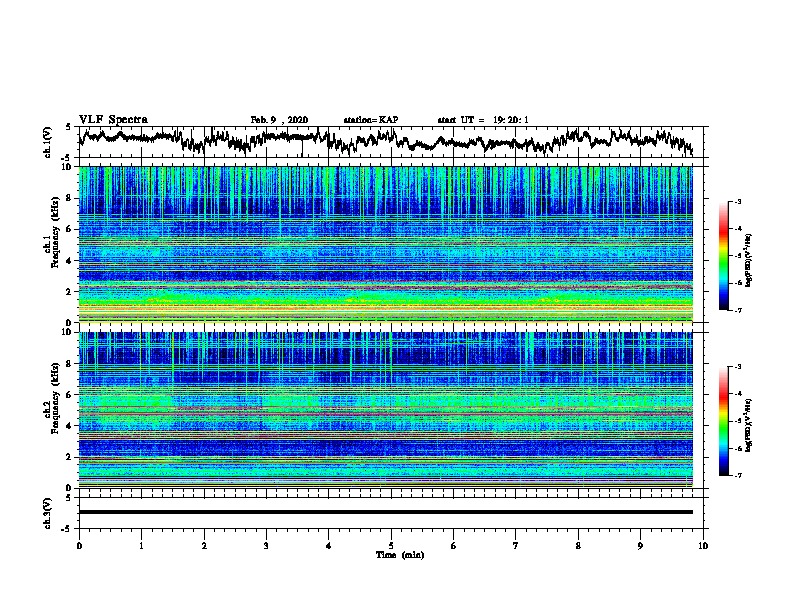Click the time axis tick label "3"
Screen dimensions: 792x612
point(266,546)
